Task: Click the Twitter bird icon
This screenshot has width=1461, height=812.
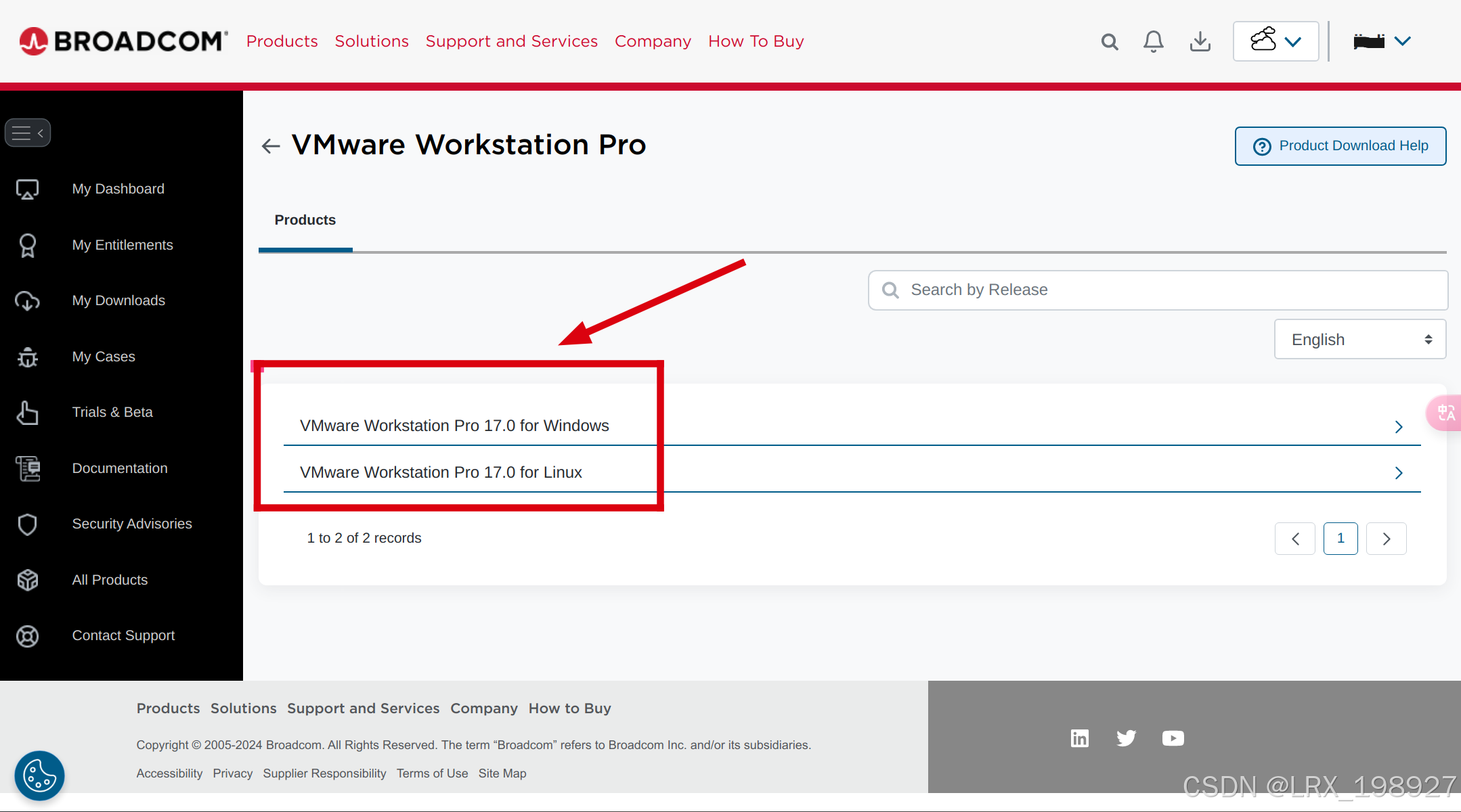Action: coord(1126,738)
